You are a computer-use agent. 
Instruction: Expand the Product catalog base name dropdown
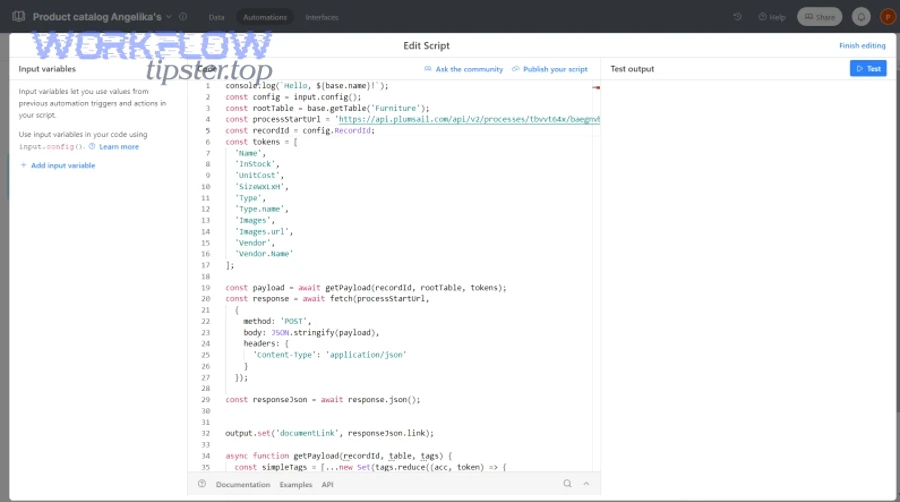(169, 17)
